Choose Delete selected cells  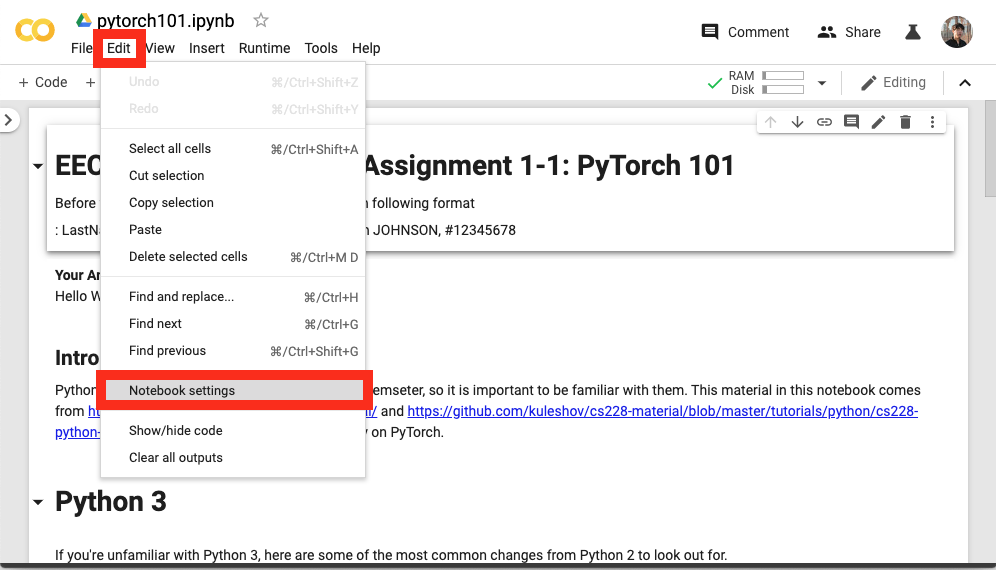tap(233, 257)
